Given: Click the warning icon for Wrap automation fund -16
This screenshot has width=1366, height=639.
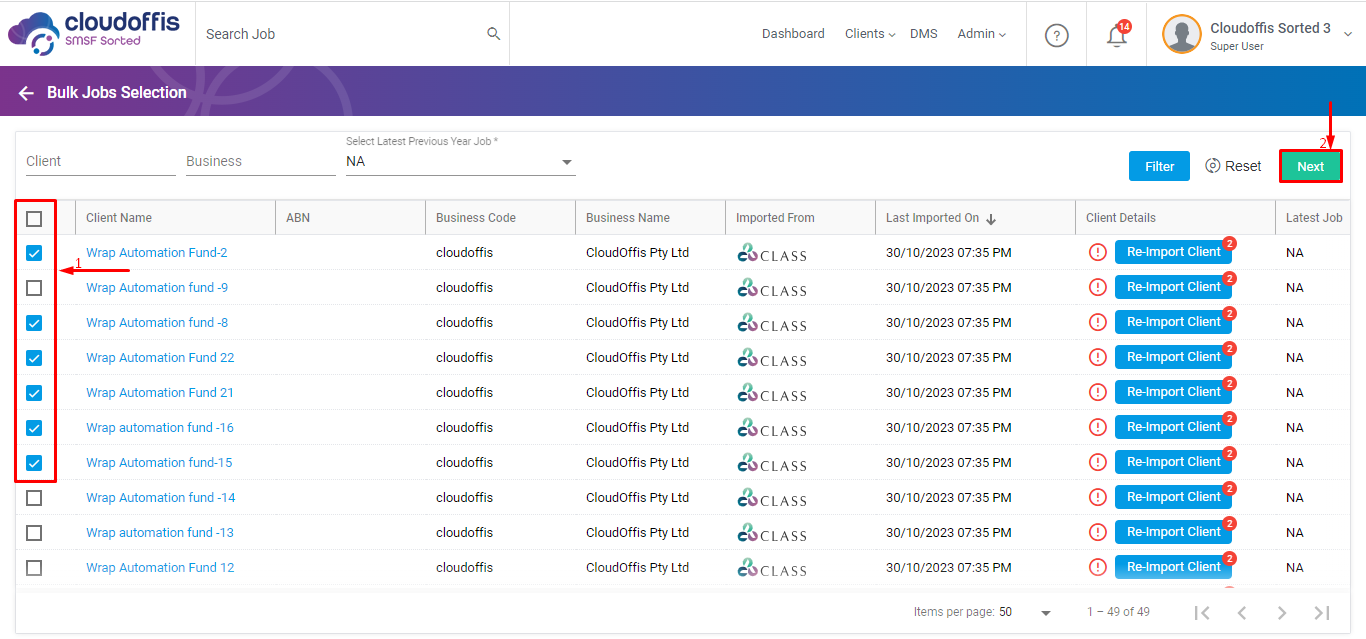Looking at the screenshot, I should 1098,427.
